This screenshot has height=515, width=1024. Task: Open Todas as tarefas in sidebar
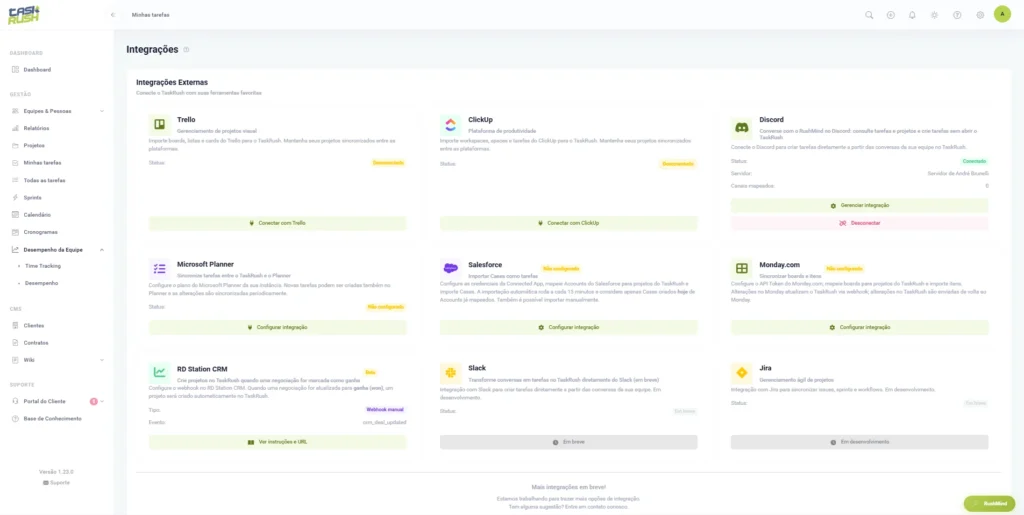[x=44, y=180]
